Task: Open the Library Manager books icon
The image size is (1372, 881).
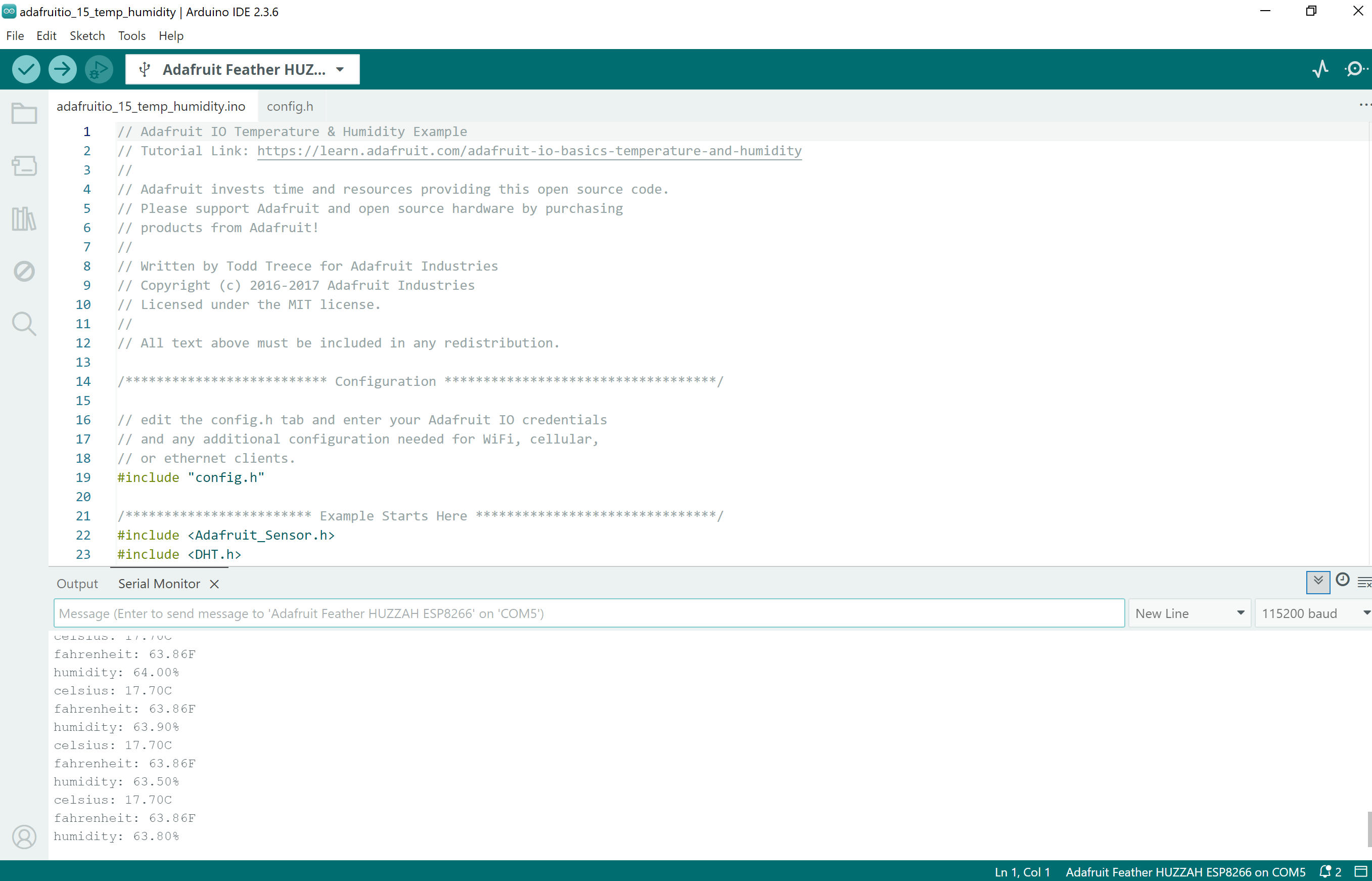Action: (24, 218)
